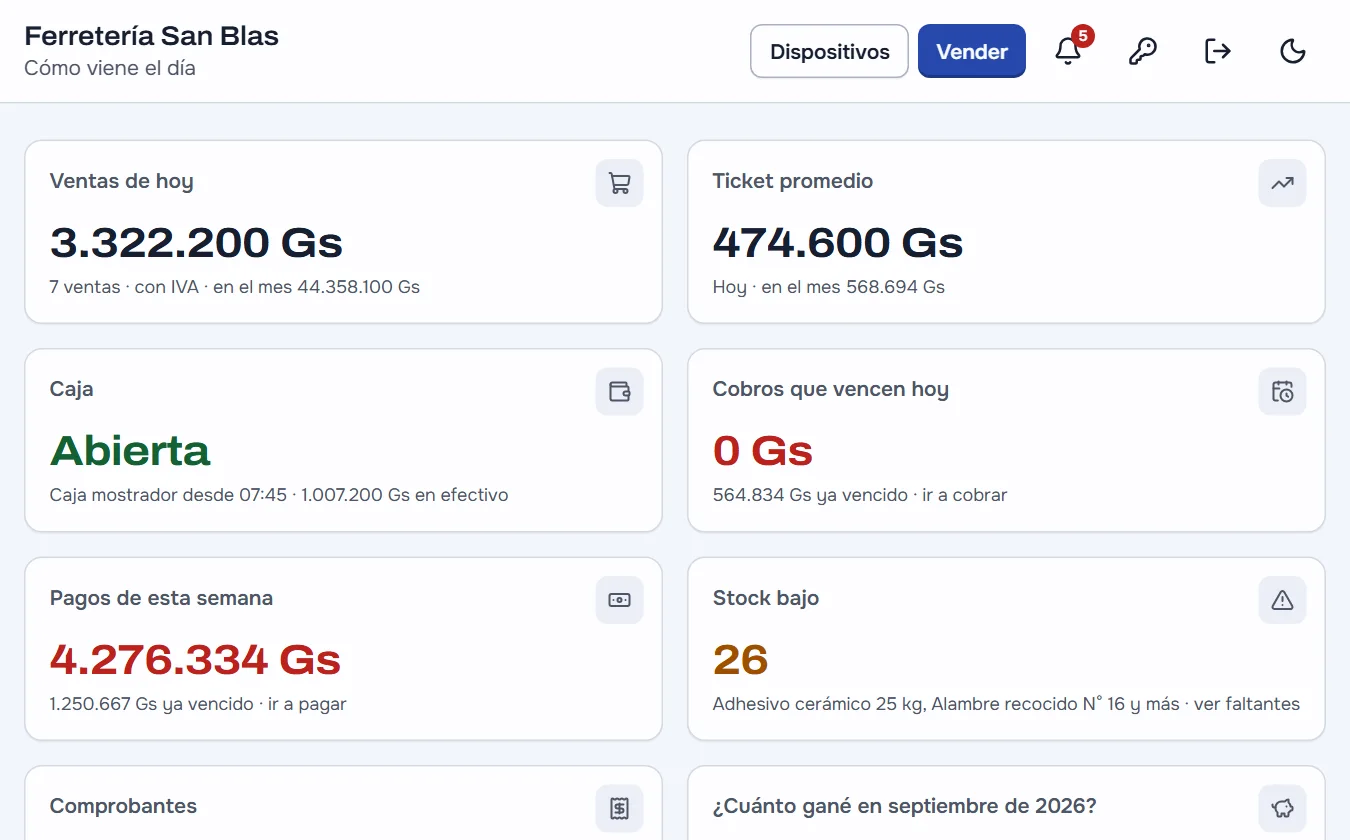Follow the 'ir a pagar' link
This screenshot has width=1350, height=840.
(307, 704)
